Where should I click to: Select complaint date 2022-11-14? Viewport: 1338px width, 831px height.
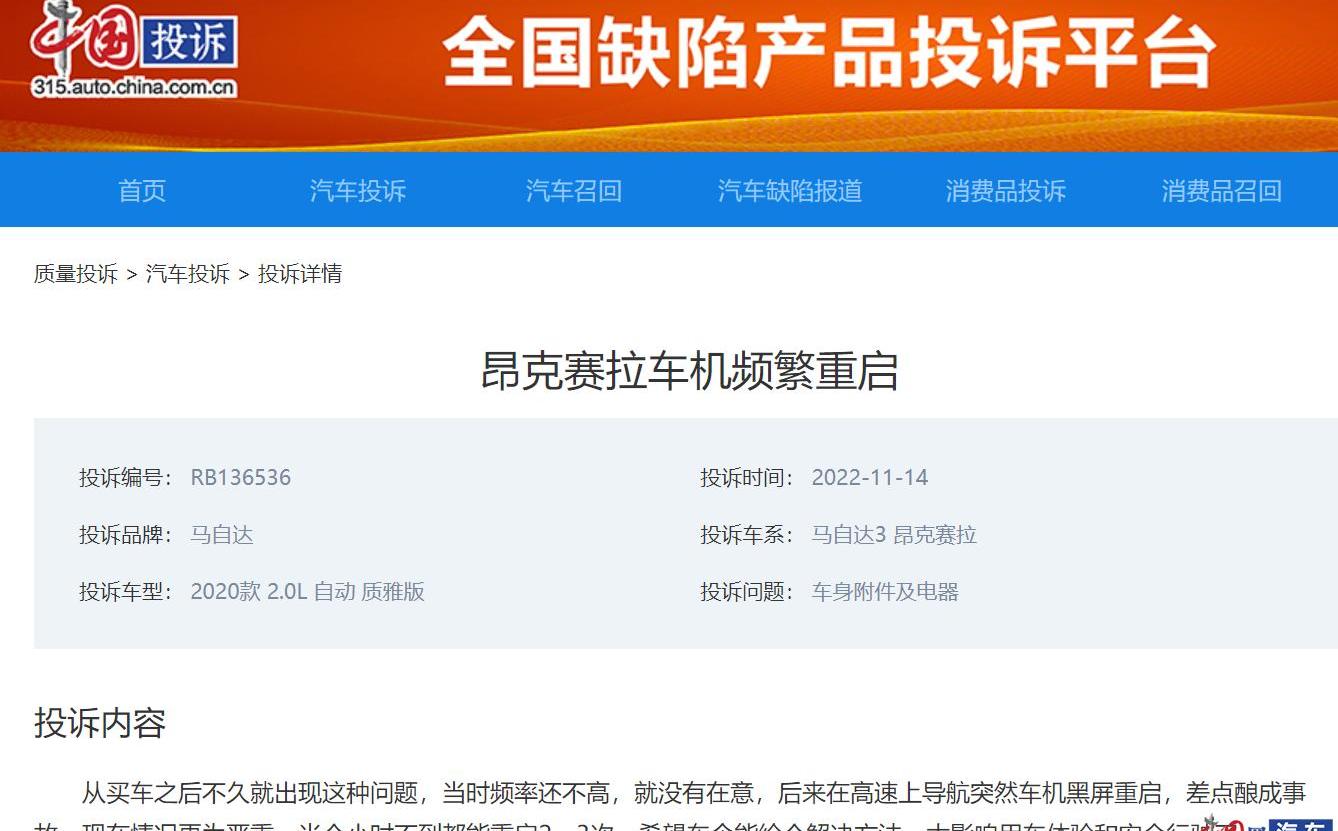point(870,478)
